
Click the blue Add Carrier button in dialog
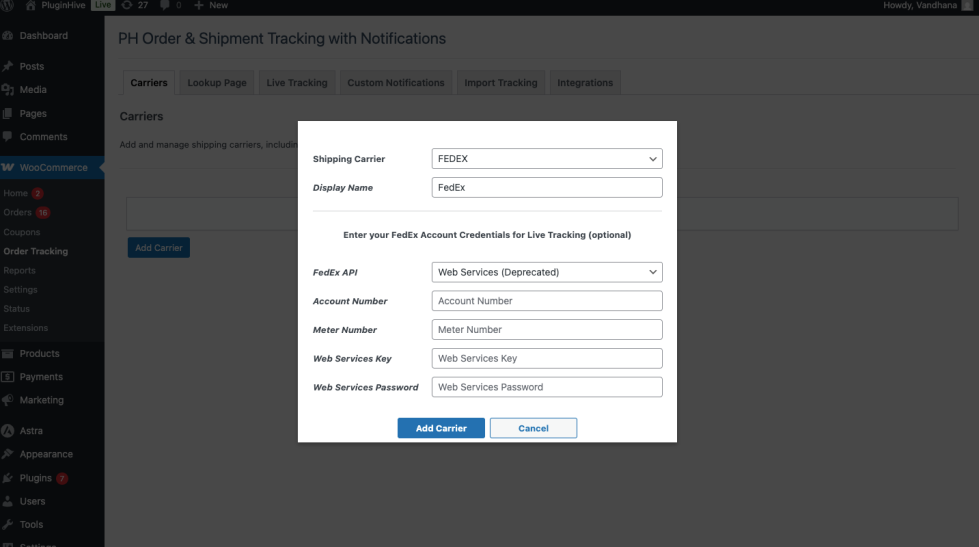click(441, 428)
